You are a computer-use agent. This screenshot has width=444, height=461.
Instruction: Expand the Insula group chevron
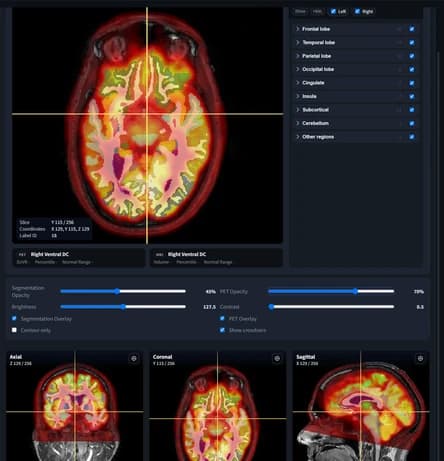(298, 96)
